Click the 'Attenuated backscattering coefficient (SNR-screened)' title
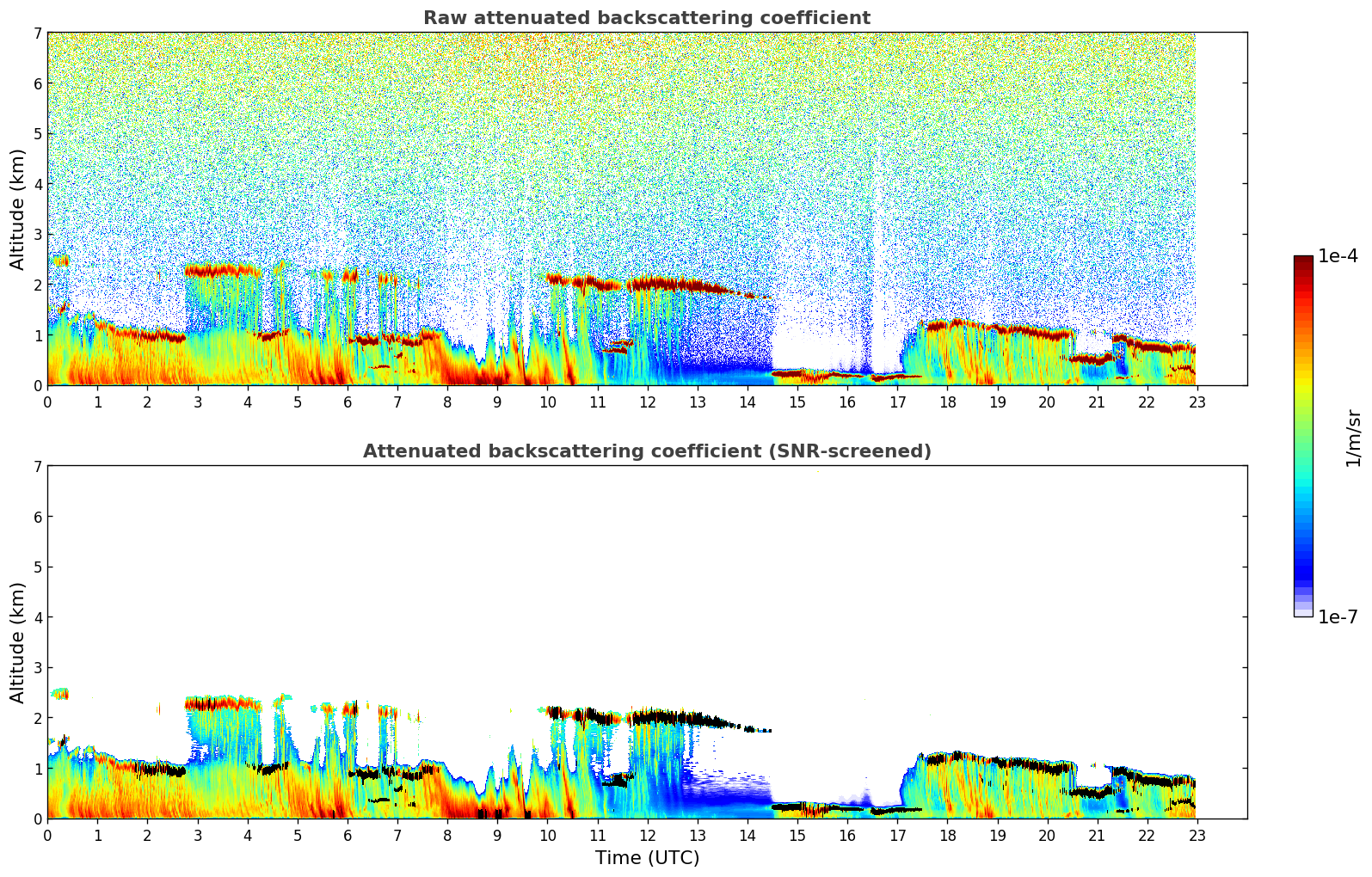Screen dimensions: 1372x877 (647, 451)
